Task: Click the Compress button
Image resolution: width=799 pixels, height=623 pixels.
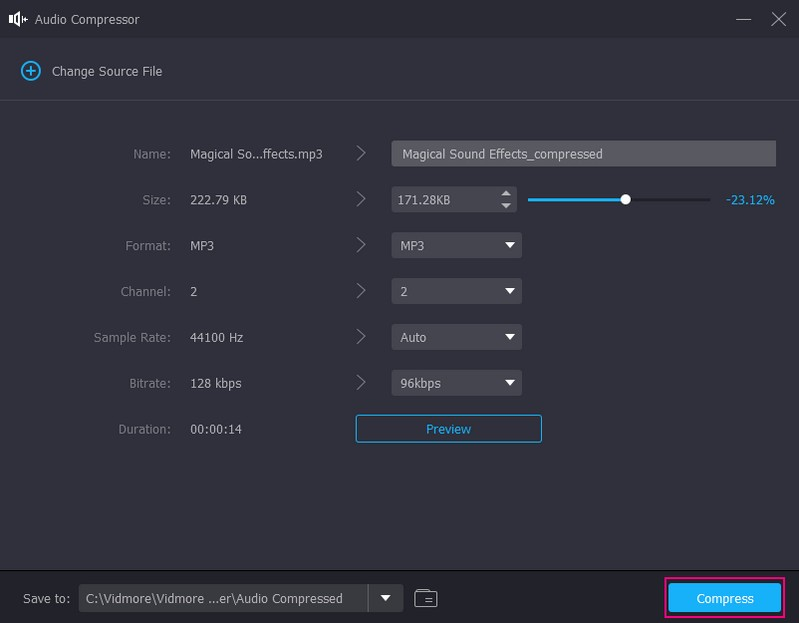Action: [725, 598]
